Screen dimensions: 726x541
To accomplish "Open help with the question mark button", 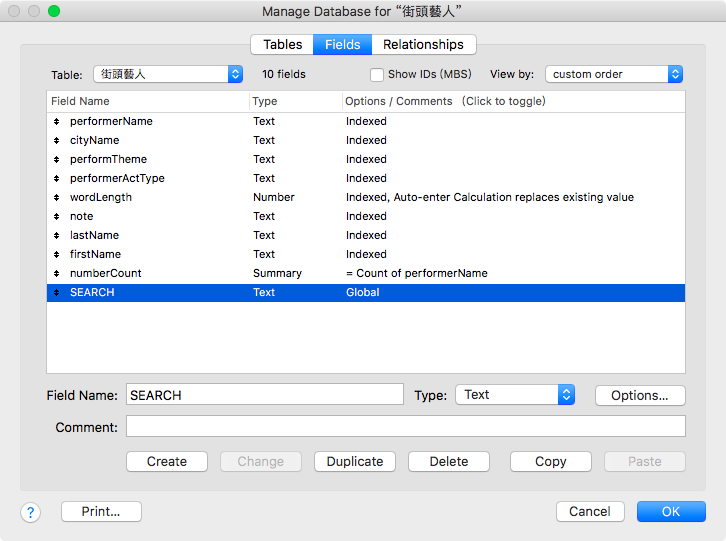I will (31, 512).
